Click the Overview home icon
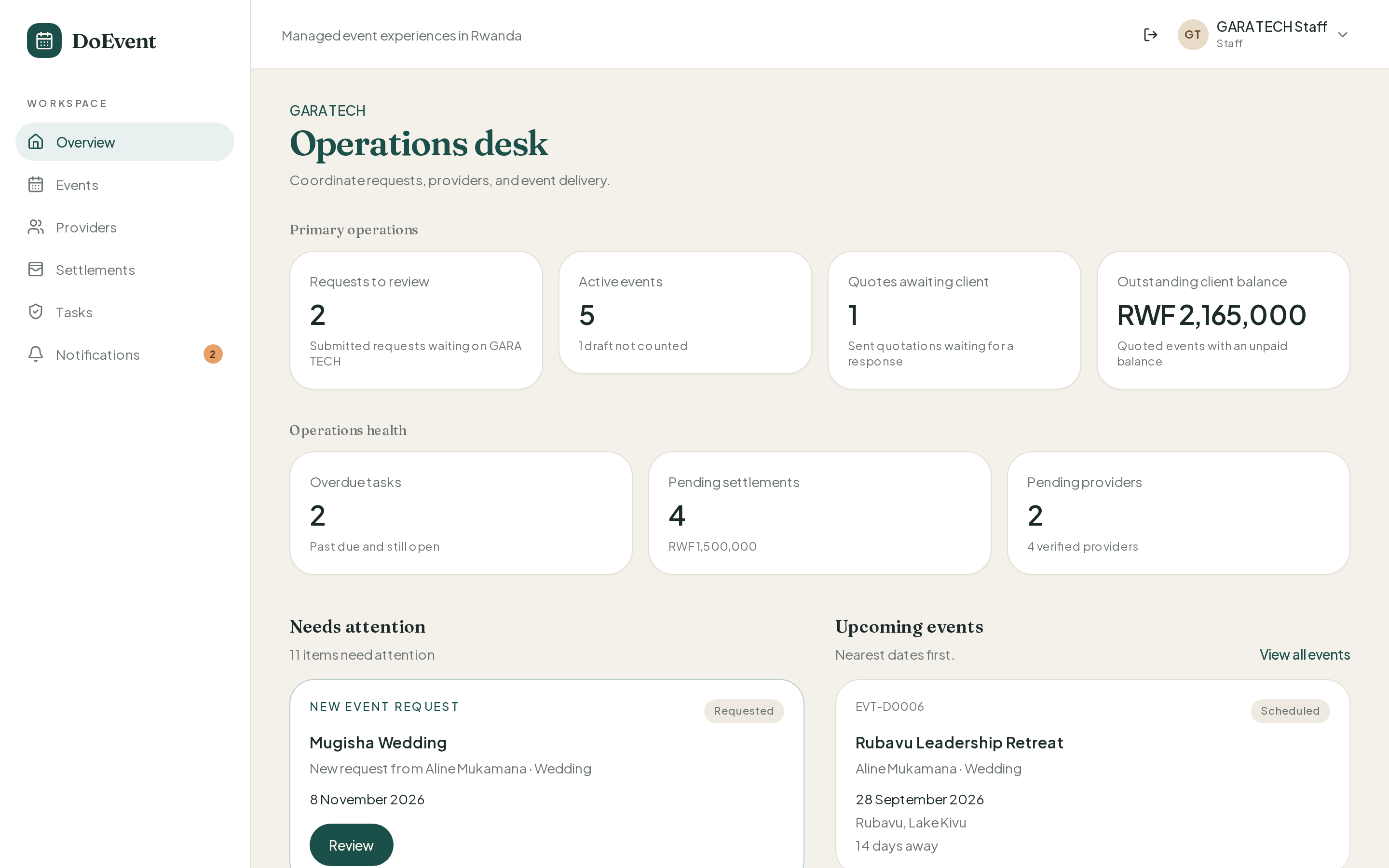The width and height of the screenshot is (1389, 868). point(36,142)
